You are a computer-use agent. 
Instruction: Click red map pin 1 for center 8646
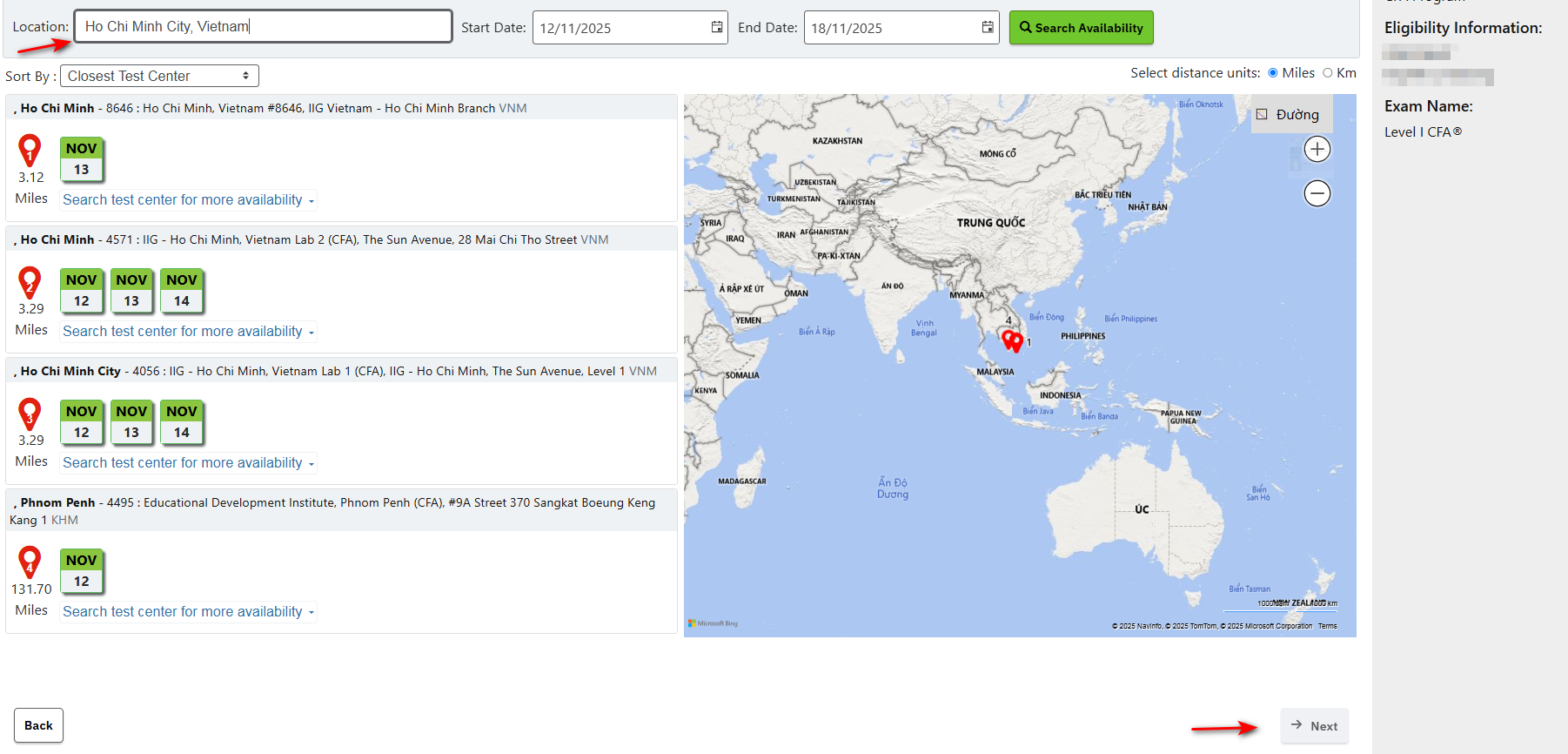coord(30,151)
